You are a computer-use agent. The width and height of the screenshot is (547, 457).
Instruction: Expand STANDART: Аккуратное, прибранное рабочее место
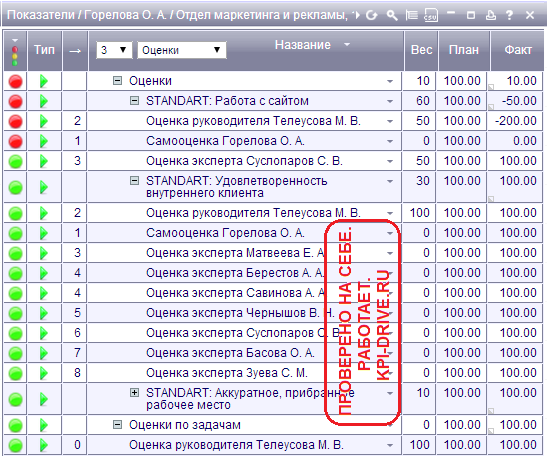pos(134,393)
